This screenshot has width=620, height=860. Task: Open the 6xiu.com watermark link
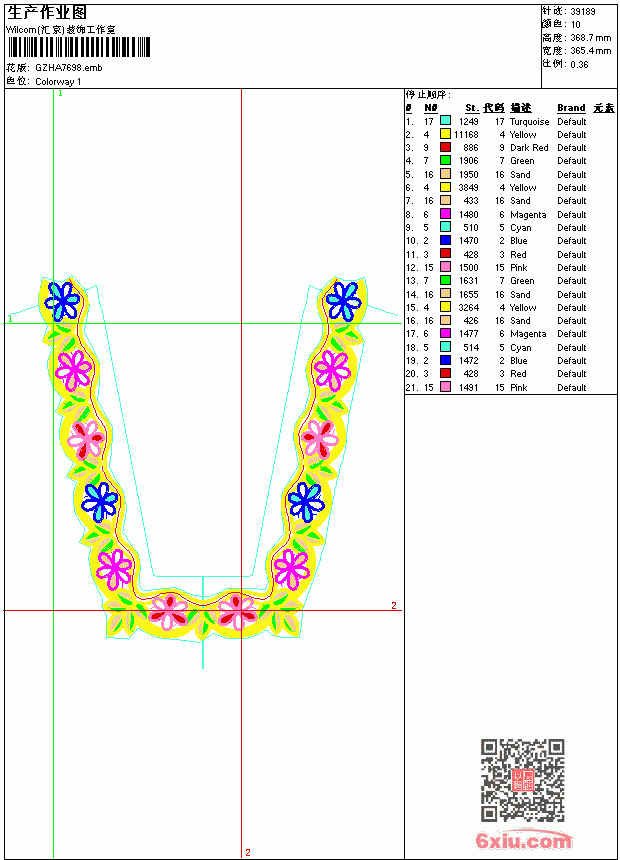pos(523,840)
